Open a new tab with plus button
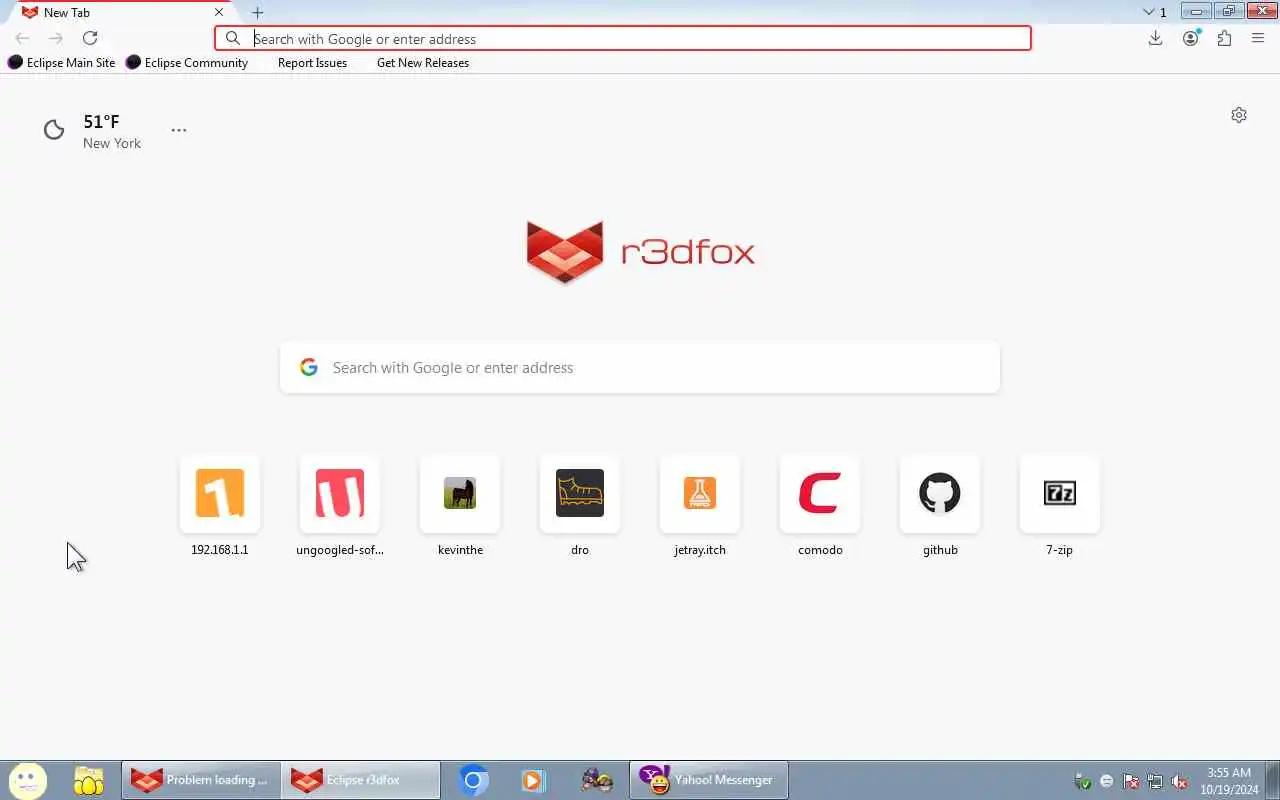The height and width of the screenshot is (800, 1280). point(257,13)
